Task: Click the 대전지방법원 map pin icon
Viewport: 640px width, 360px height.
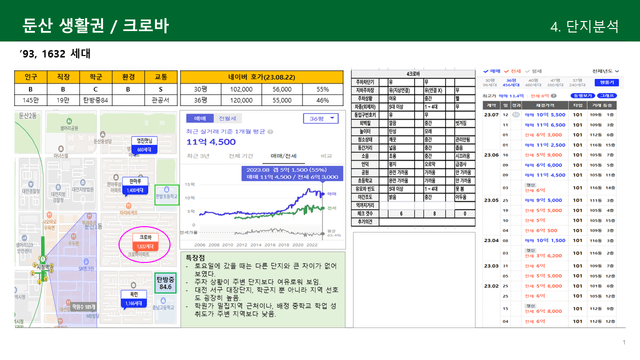Action: tap(83, 182)
